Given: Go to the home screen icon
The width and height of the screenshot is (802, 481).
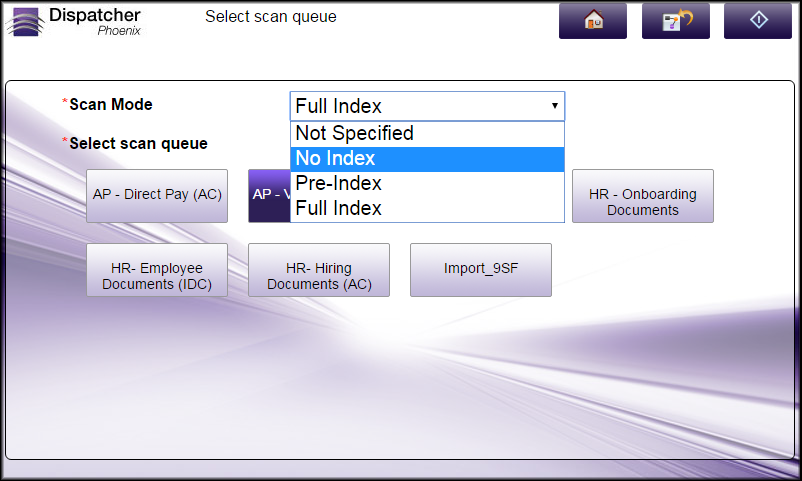Looking at the screenshot, I should tap(593, 21).
